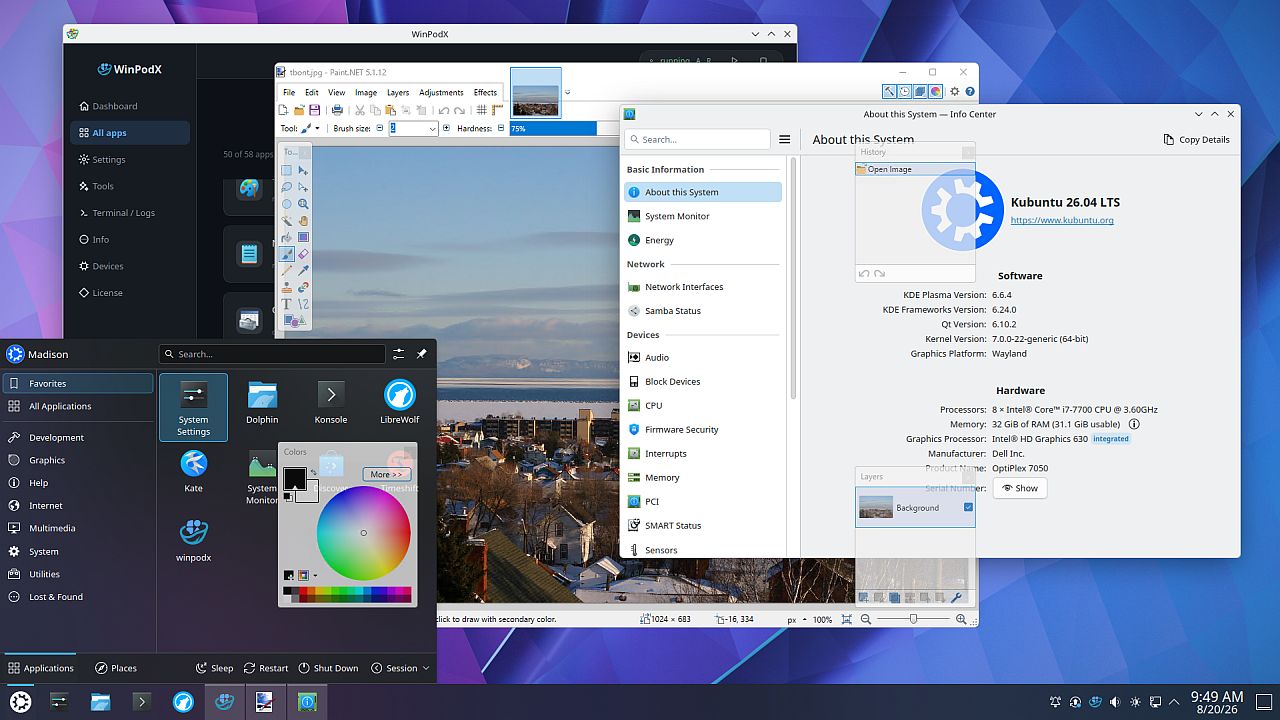The height and width of the screenshot is (720, 1280).
Task: Open the Tool chooser dropdown in Paint.NET
Action: tap(311, 128)
